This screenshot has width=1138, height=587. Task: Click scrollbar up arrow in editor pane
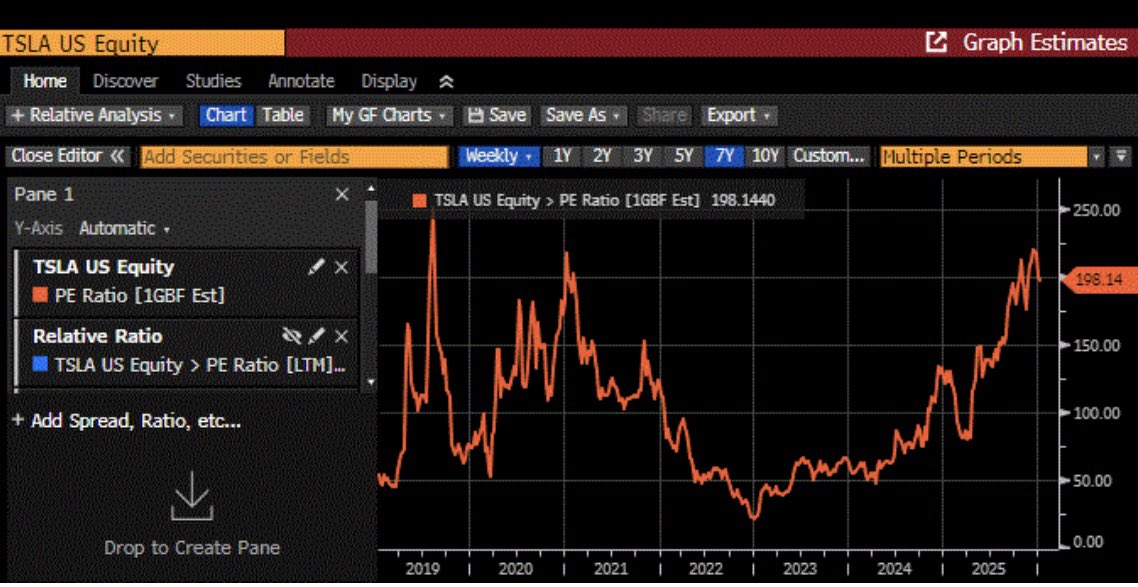click(371, 189)
